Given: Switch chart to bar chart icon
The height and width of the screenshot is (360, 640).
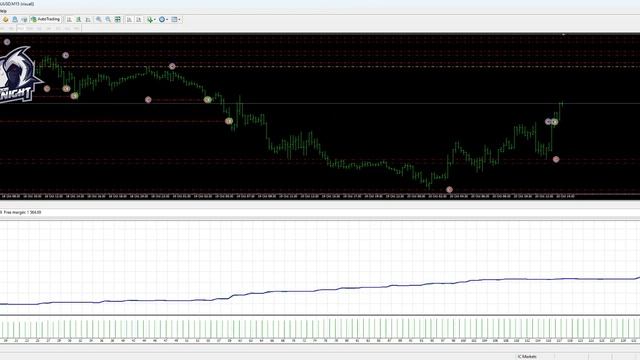Looking at the screenshot, I should coord(69,19).
